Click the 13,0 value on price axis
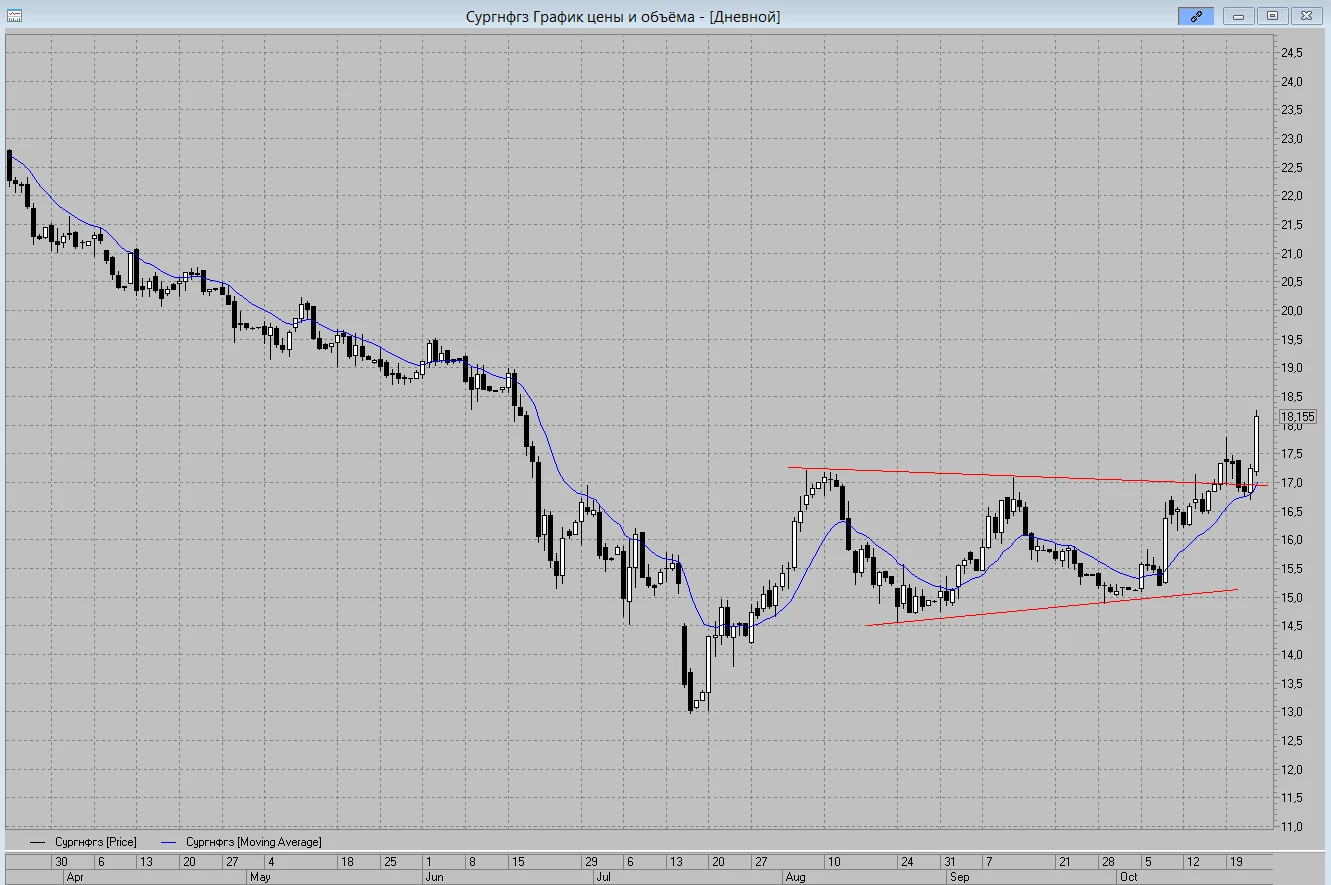Viewport: 1331px width, 885px height. [x=1291, y=711]
